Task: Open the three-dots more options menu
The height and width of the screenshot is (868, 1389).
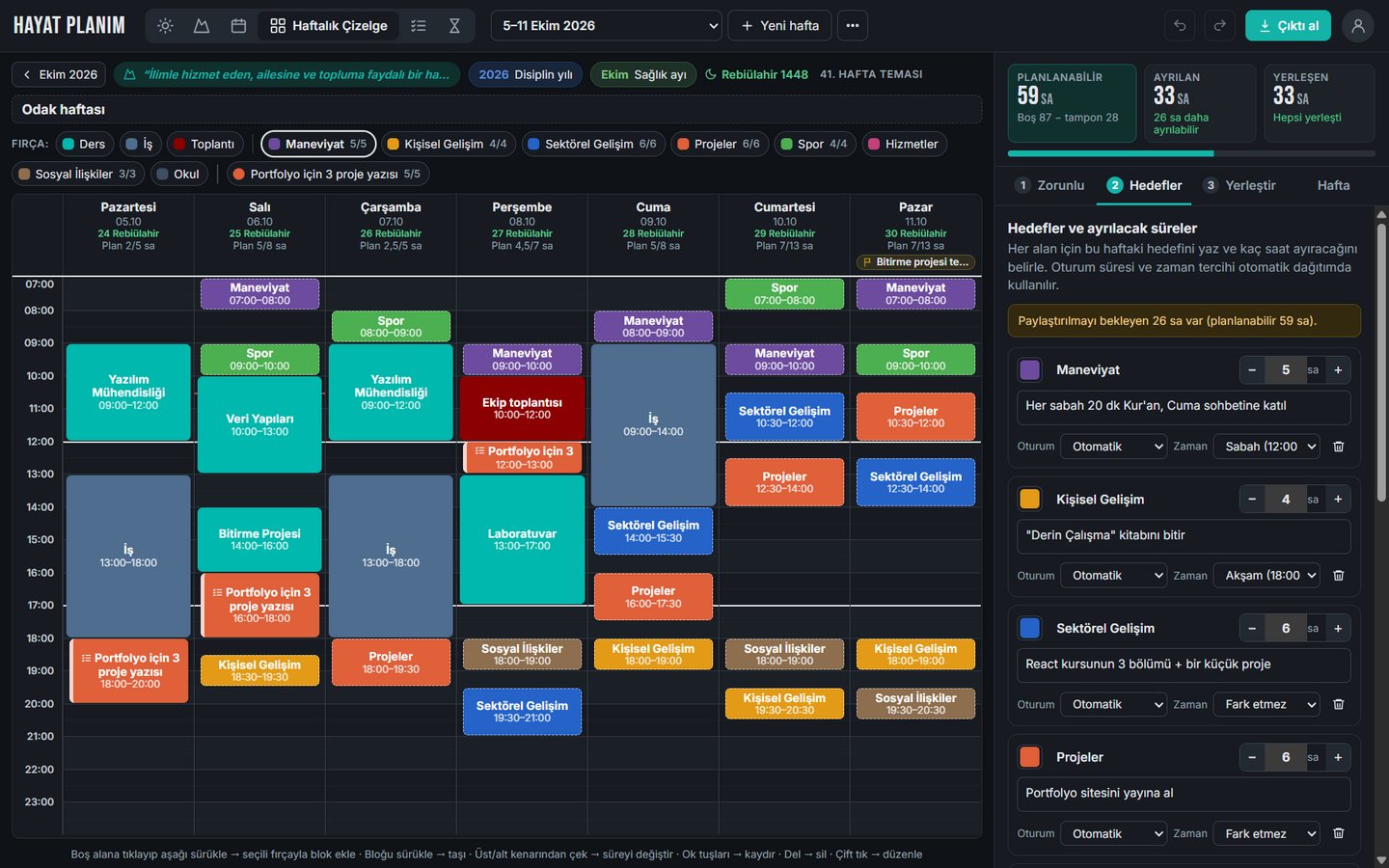Action: (x=853, y=26)
